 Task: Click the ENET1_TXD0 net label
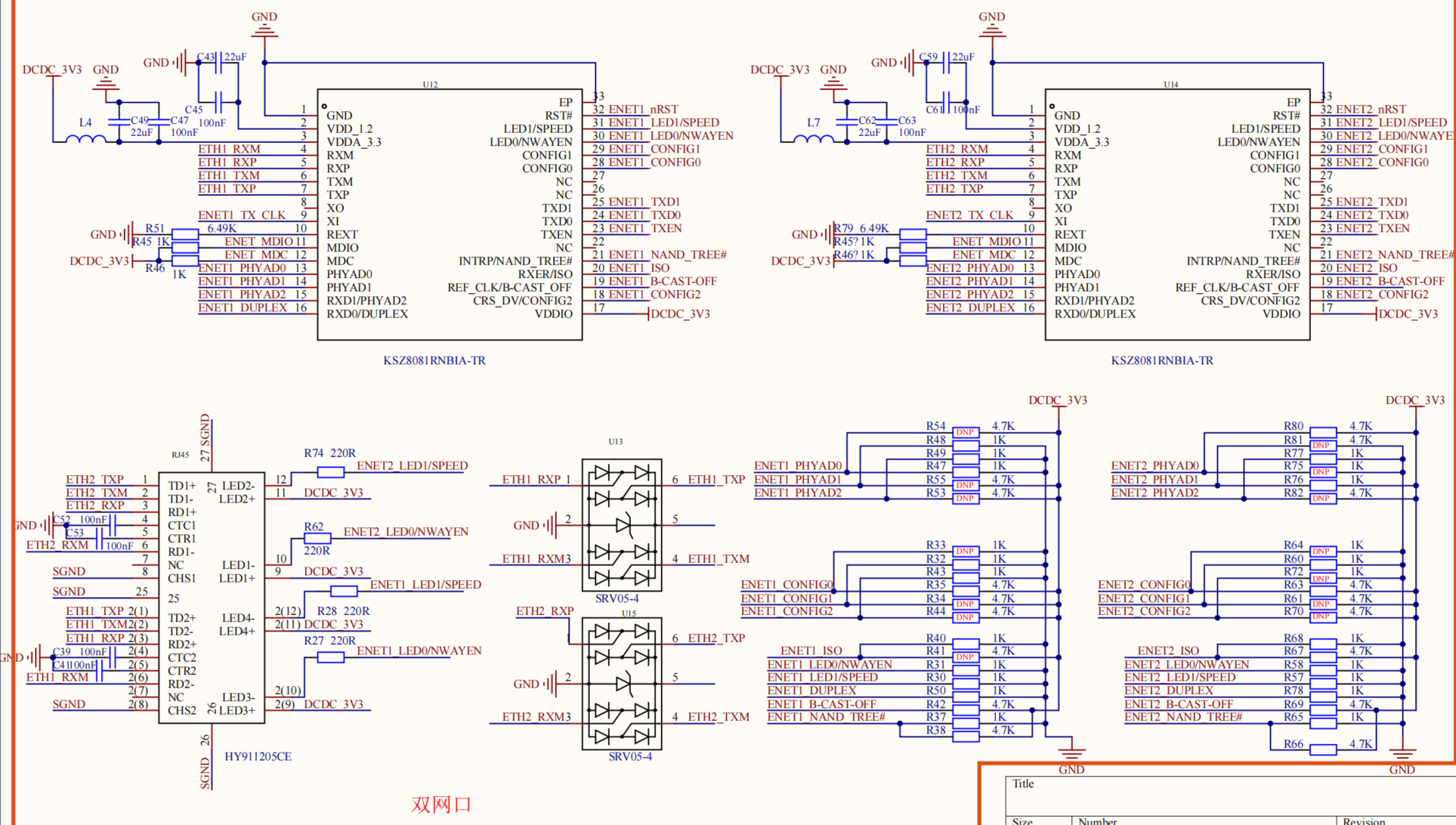(645, 215)
